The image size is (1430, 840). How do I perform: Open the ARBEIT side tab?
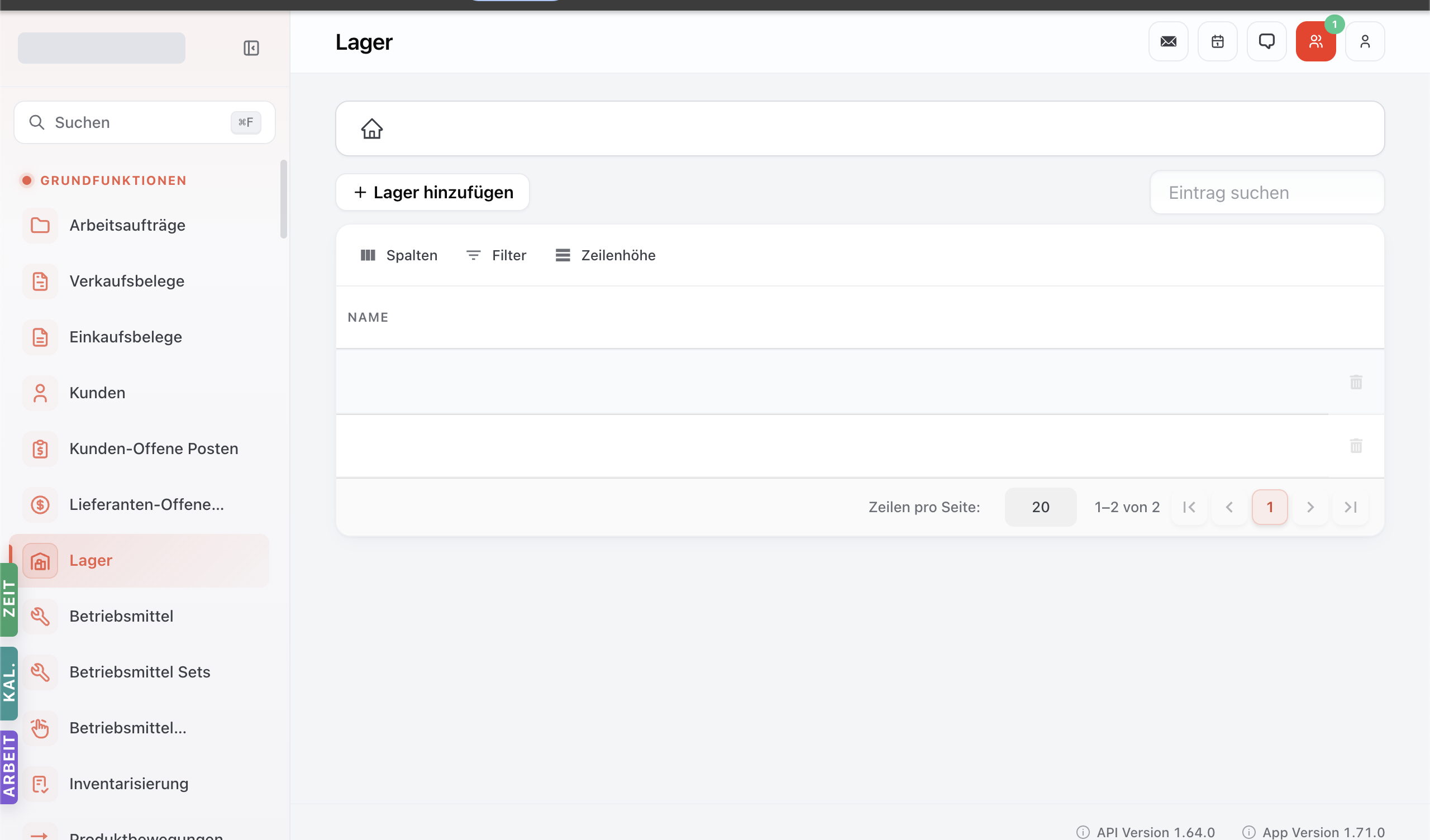8,767
